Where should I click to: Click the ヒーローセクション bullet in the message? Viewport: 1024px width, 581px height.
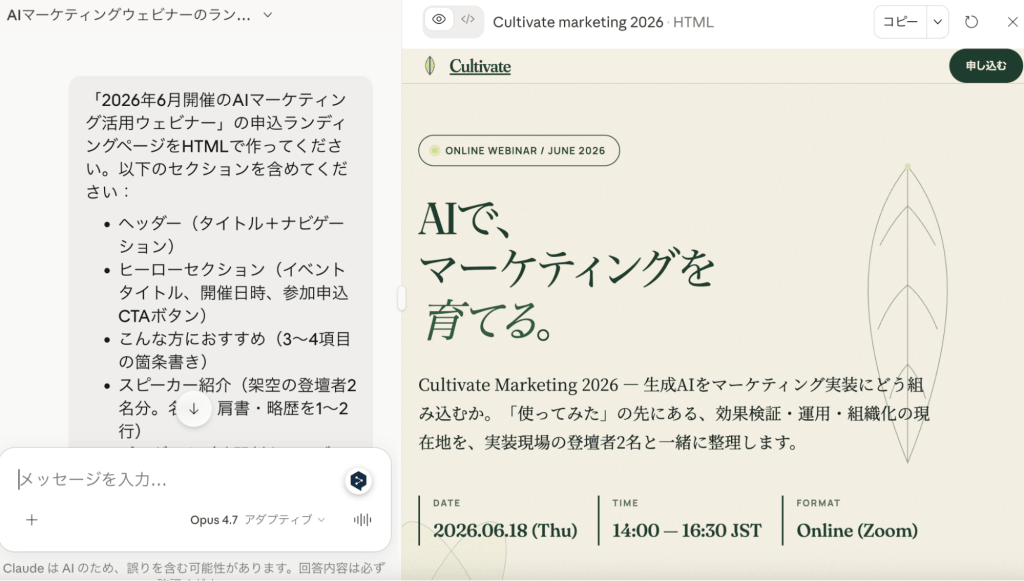coord(233,292)
